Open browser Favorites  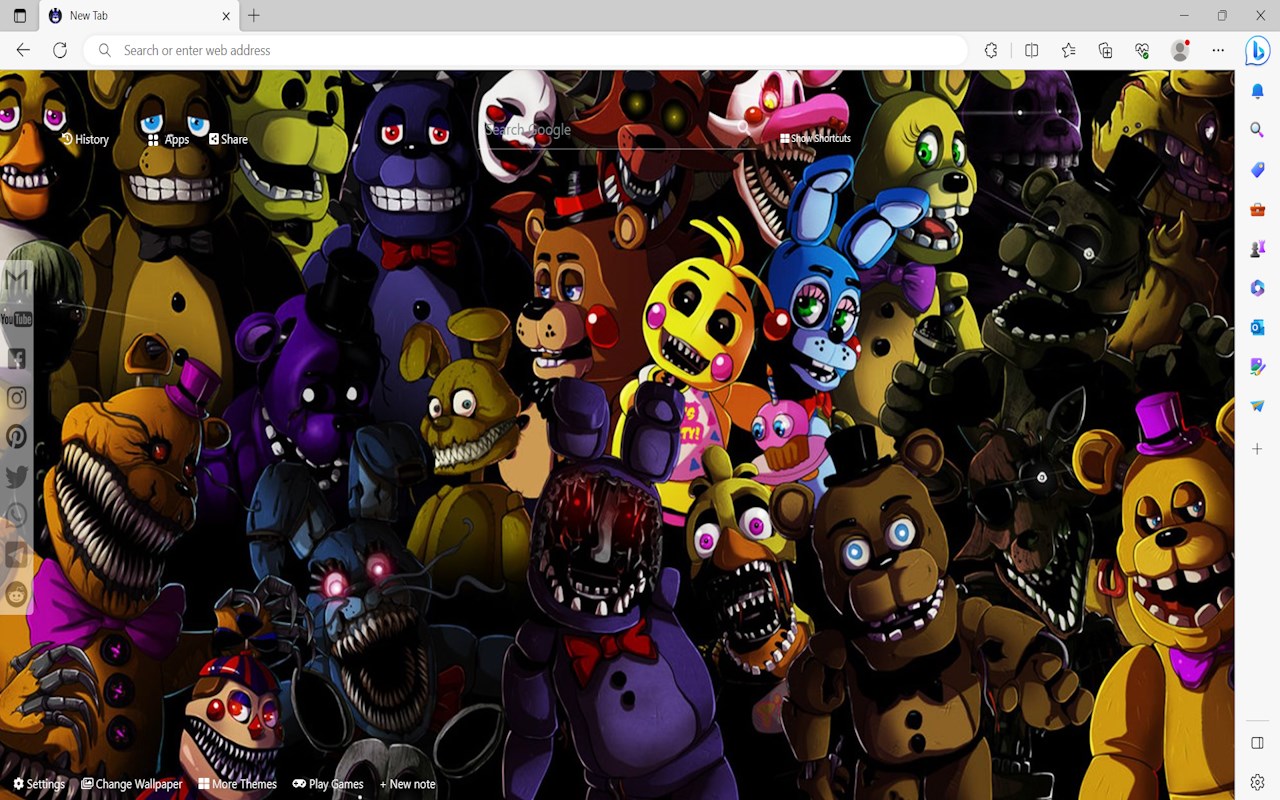click(1069, 50)
